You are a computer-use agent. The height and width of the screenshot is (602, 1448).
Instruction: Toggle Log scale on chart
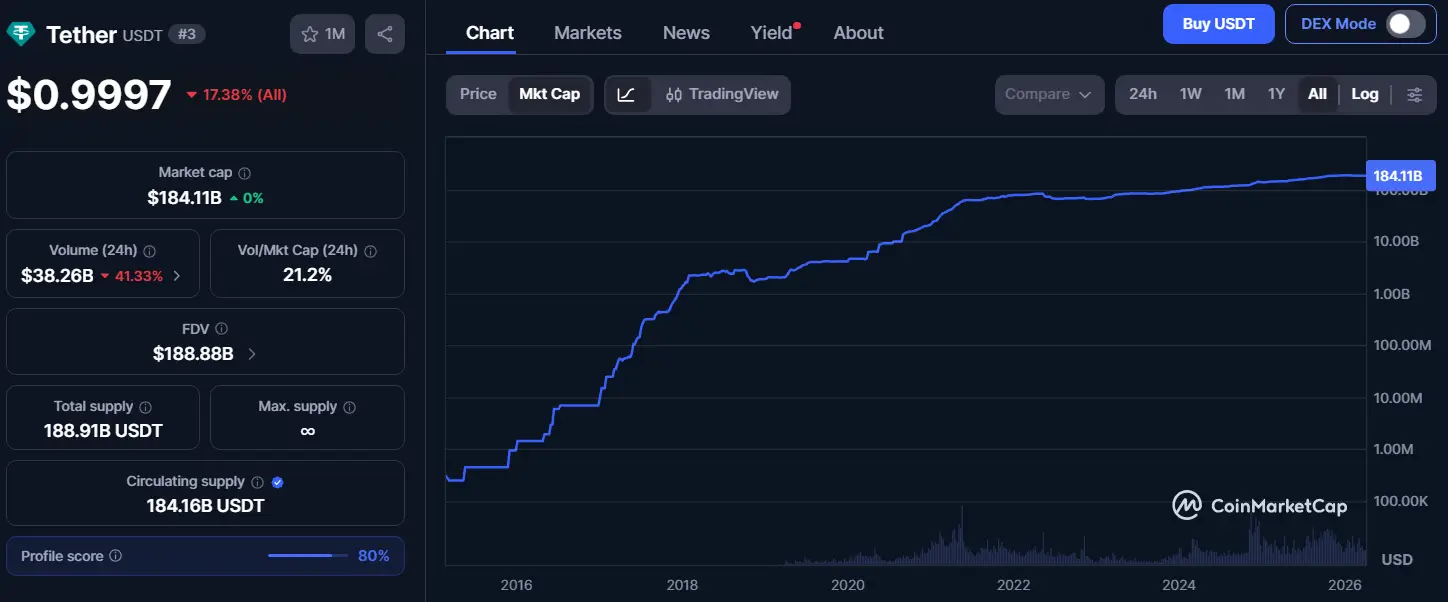pos(1365,94)
